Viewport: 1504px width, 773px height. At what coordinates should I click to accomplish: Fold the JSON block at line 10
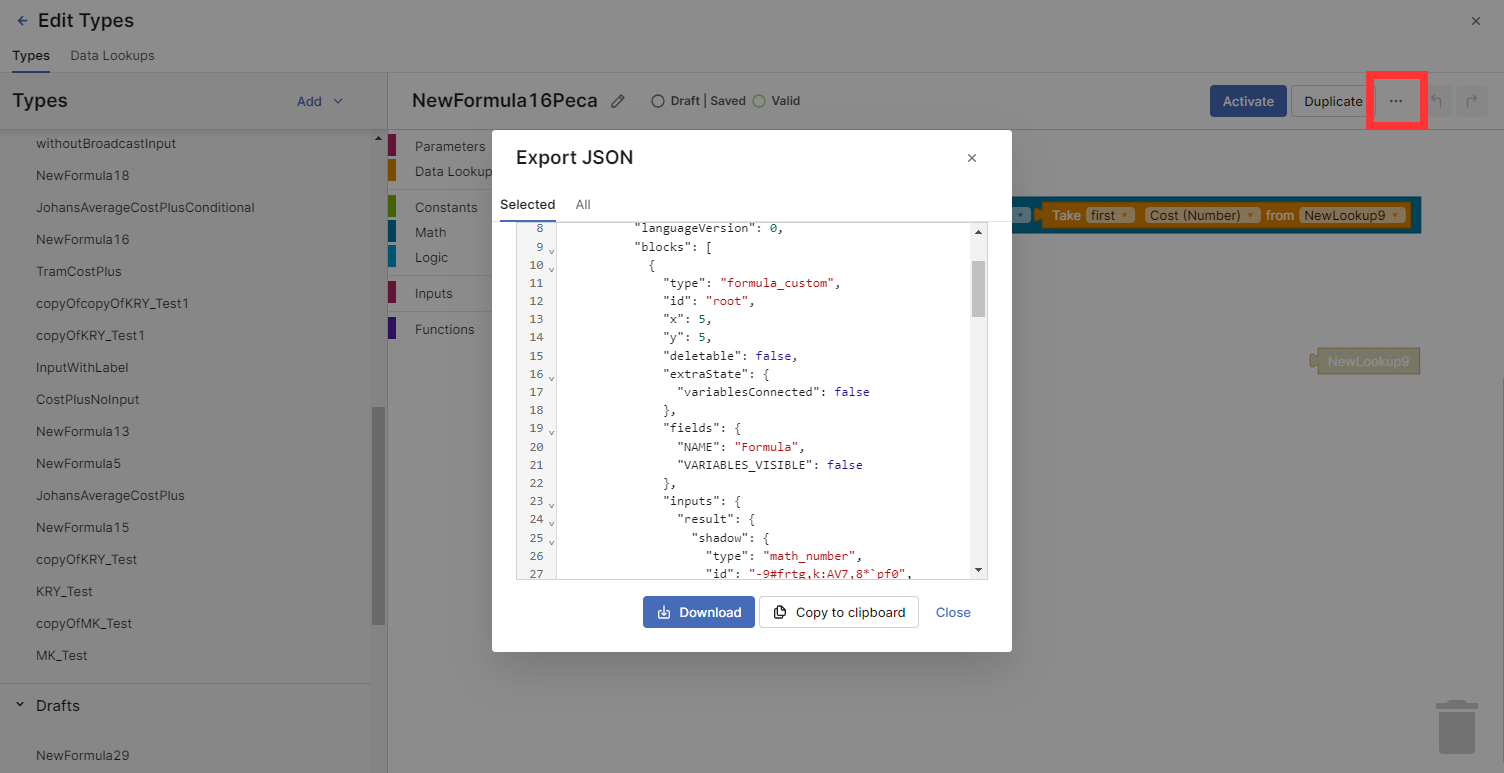552,267
